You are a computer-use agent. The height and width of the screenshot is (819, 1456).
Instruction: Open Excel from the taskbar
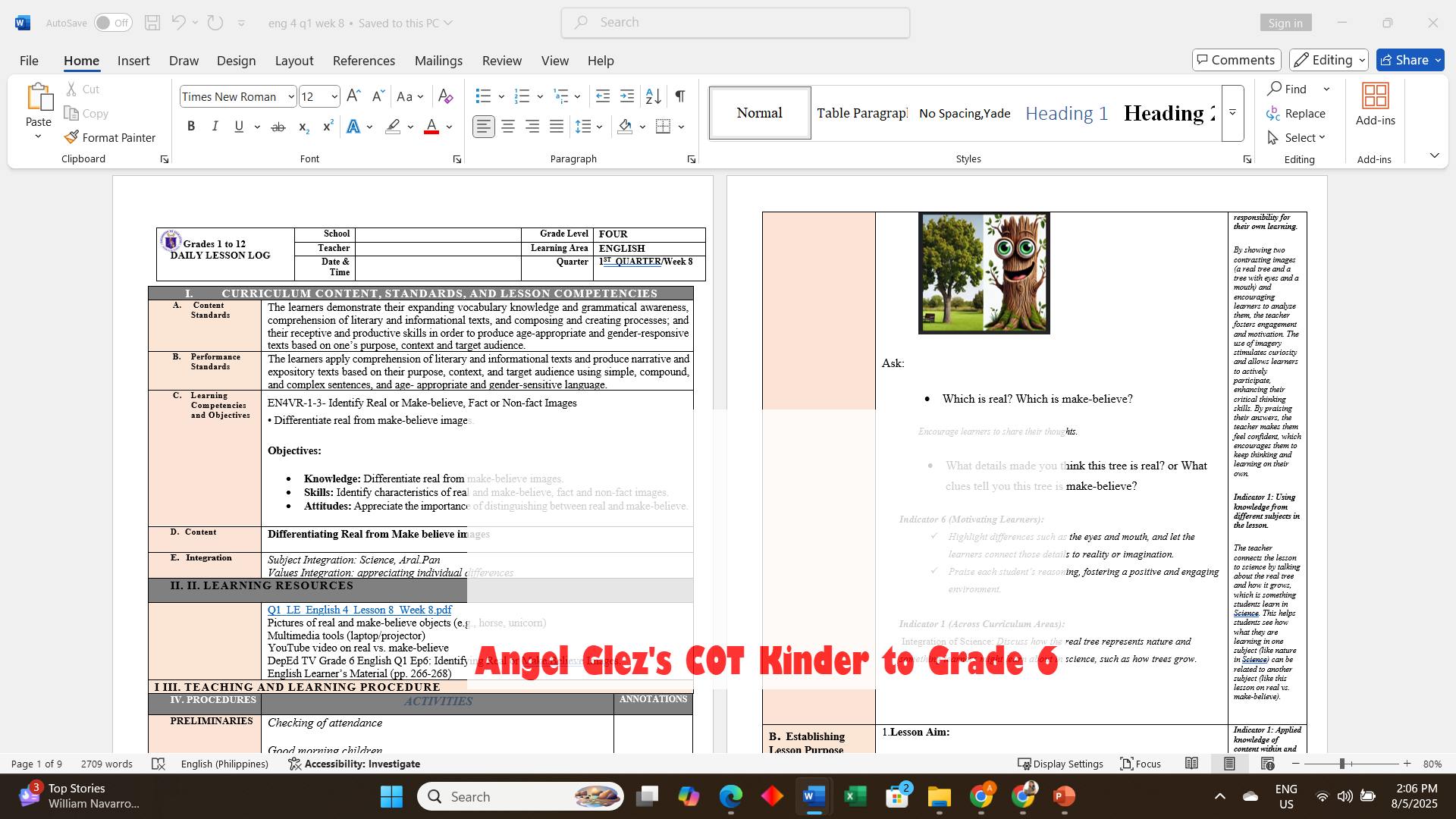tap(855, 796)
